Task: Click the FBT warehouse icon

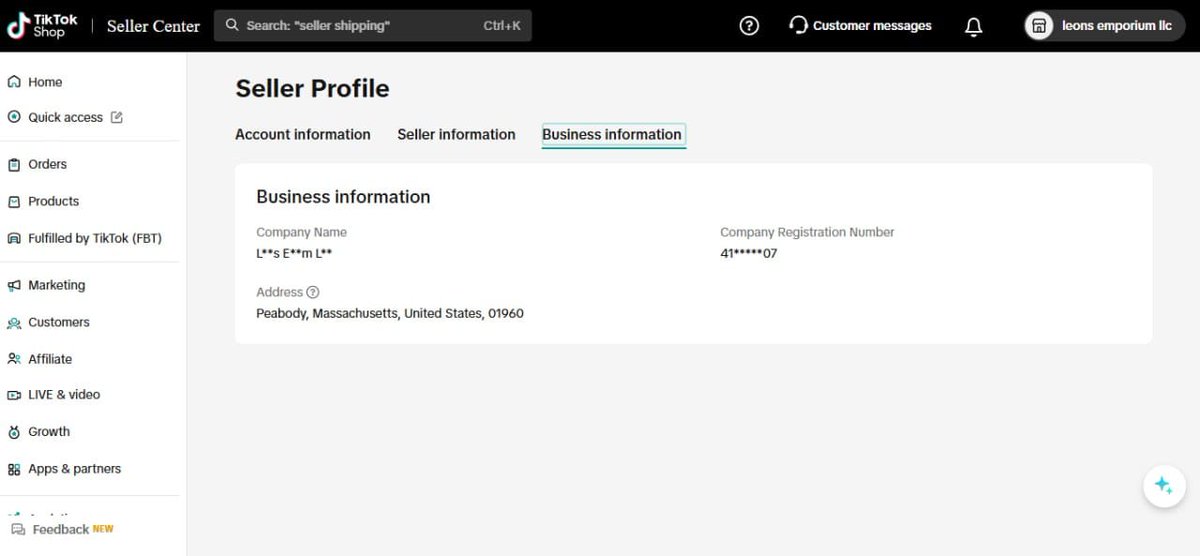Action: pos(14,238)
